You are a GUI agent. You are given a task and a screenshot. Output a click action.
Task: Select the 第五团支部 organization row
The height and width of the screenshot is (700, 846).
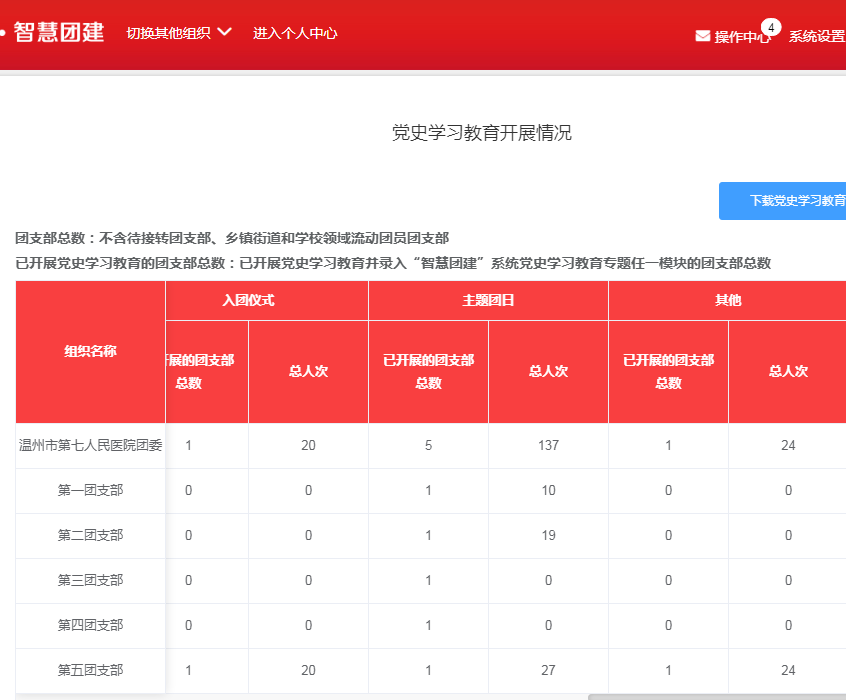(x=90, y=670)
